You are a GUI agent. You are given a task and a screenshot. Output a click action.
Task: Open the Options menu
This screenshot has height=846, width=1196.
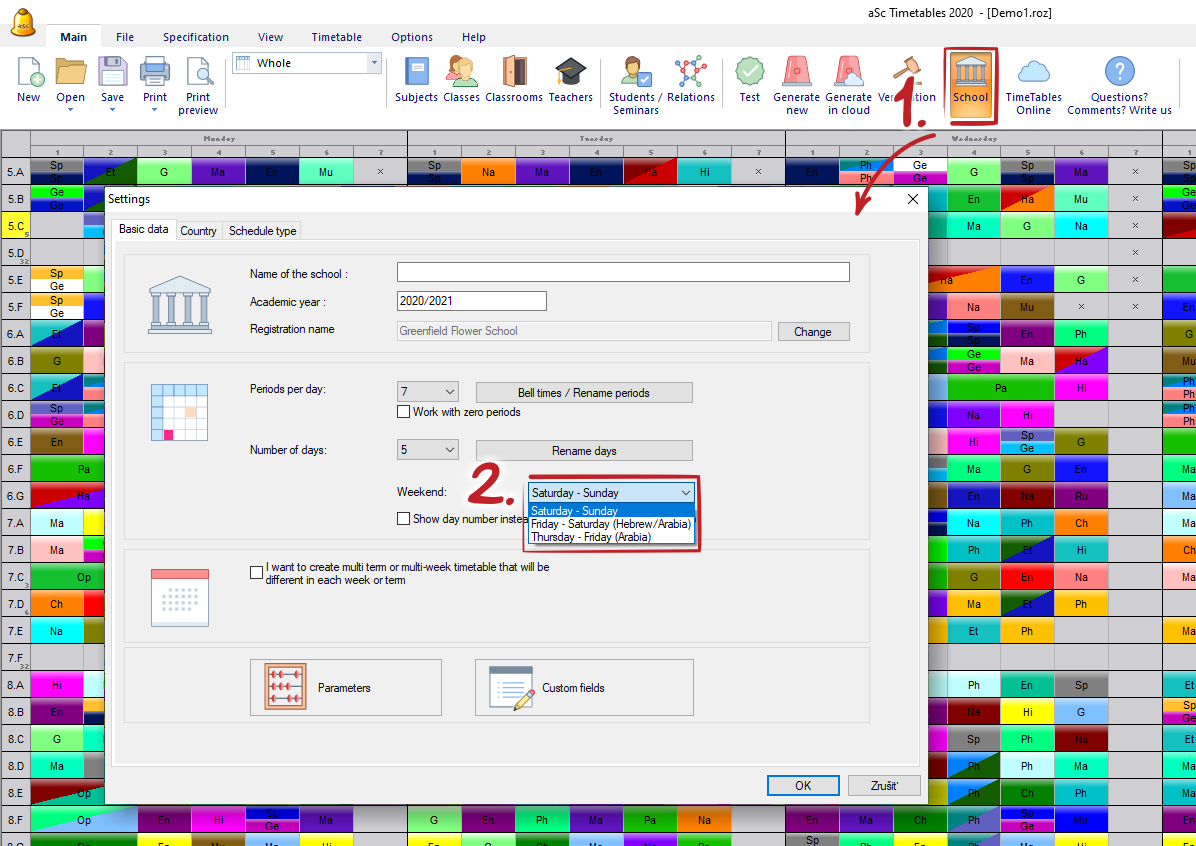coord(412,37)
